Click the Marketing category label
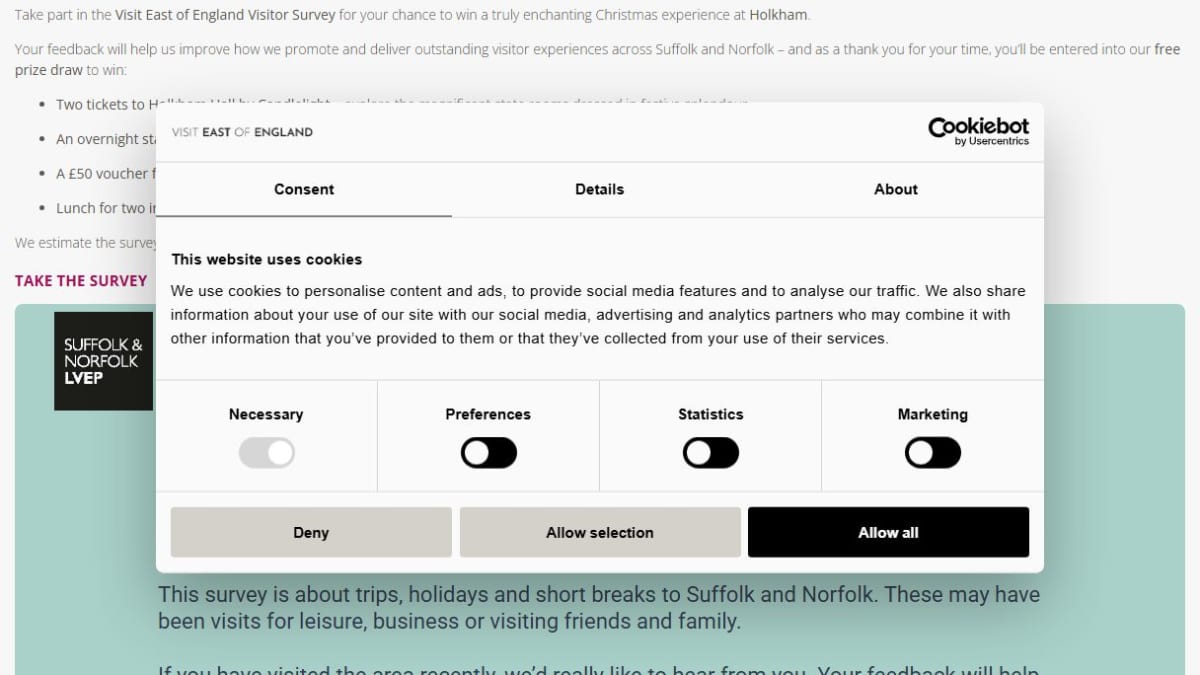The image size is (1200, 675). (x=933, y=414)
